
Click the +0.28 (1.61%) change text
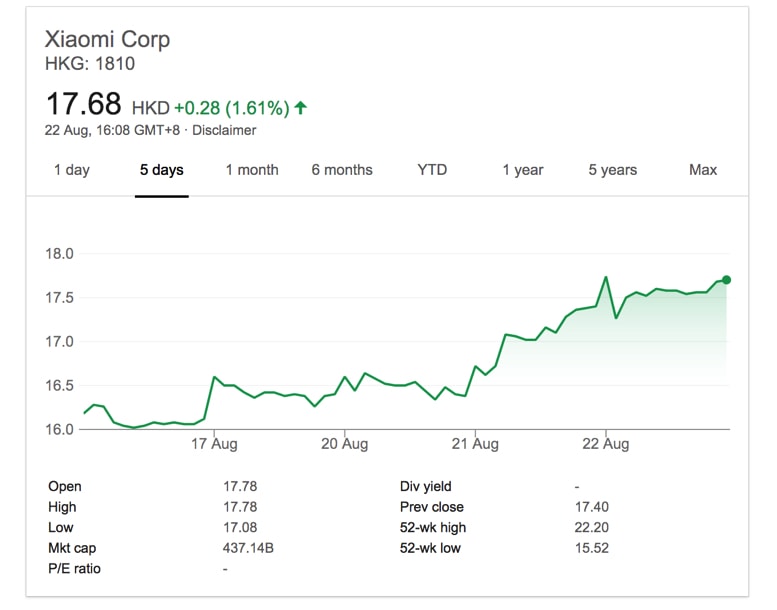coord(231,108)
